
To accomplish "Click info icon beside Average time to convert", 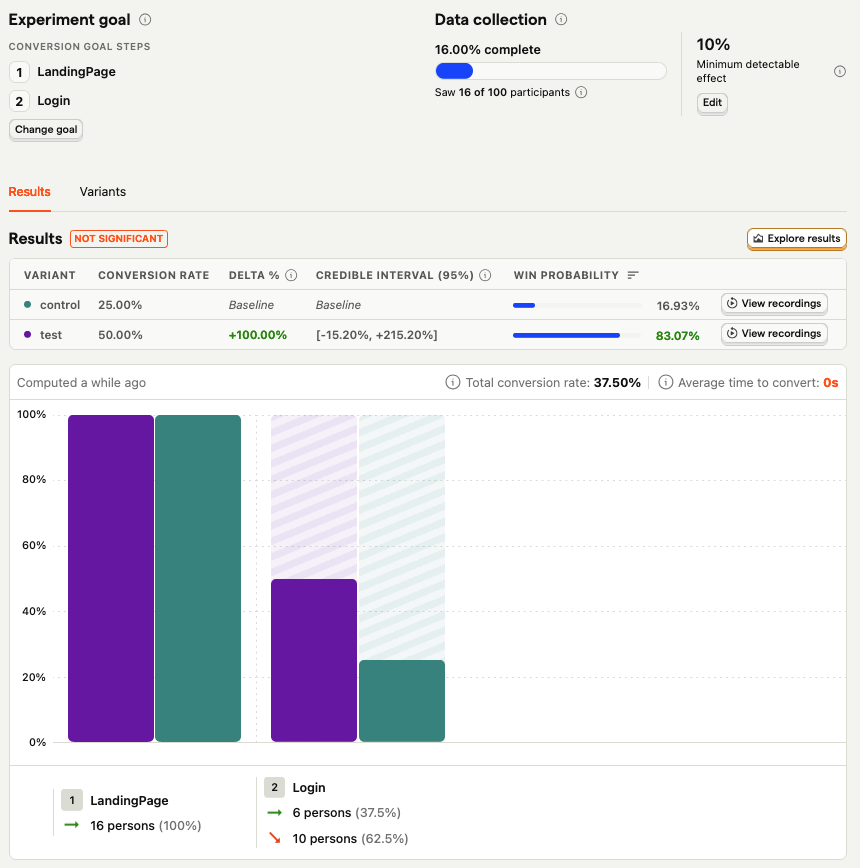I will (665, 382).
